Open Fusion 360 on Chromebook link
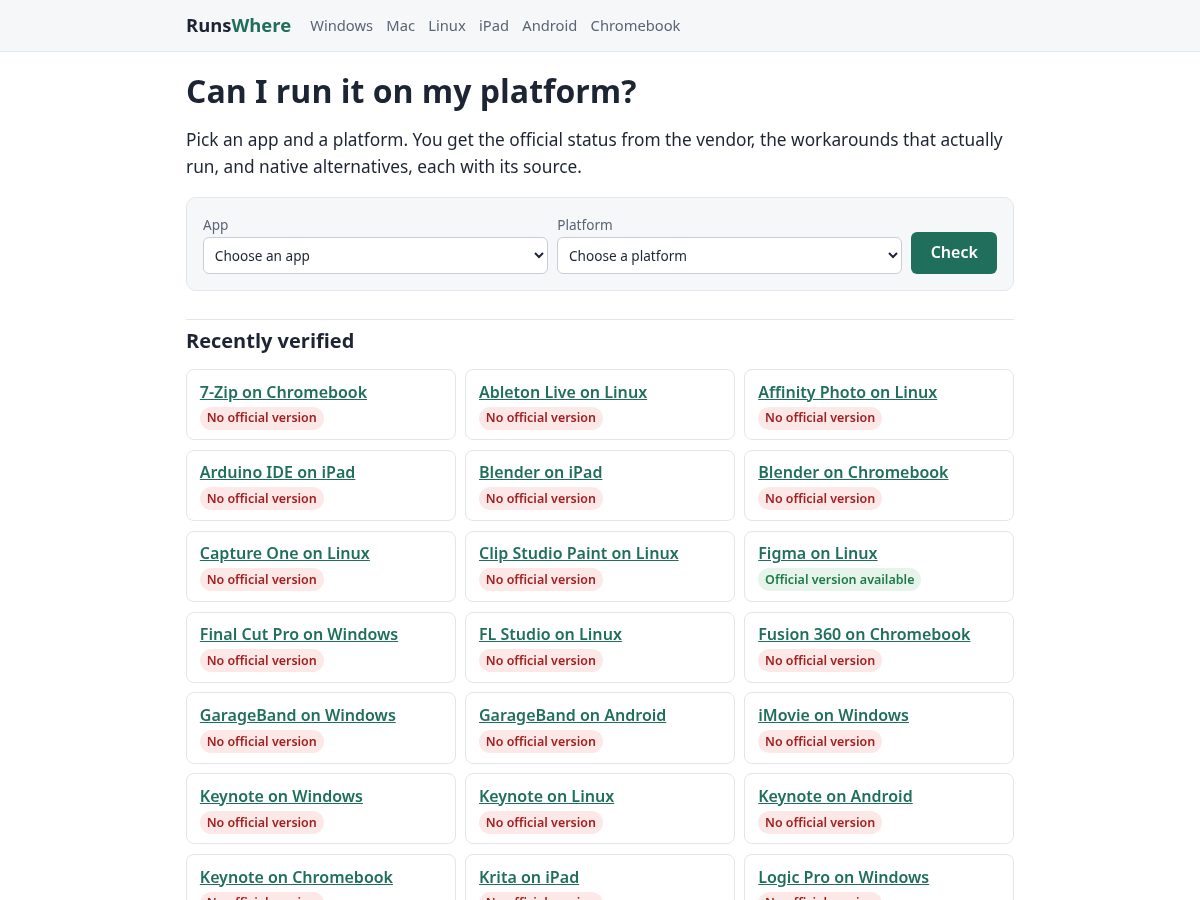 864,634
